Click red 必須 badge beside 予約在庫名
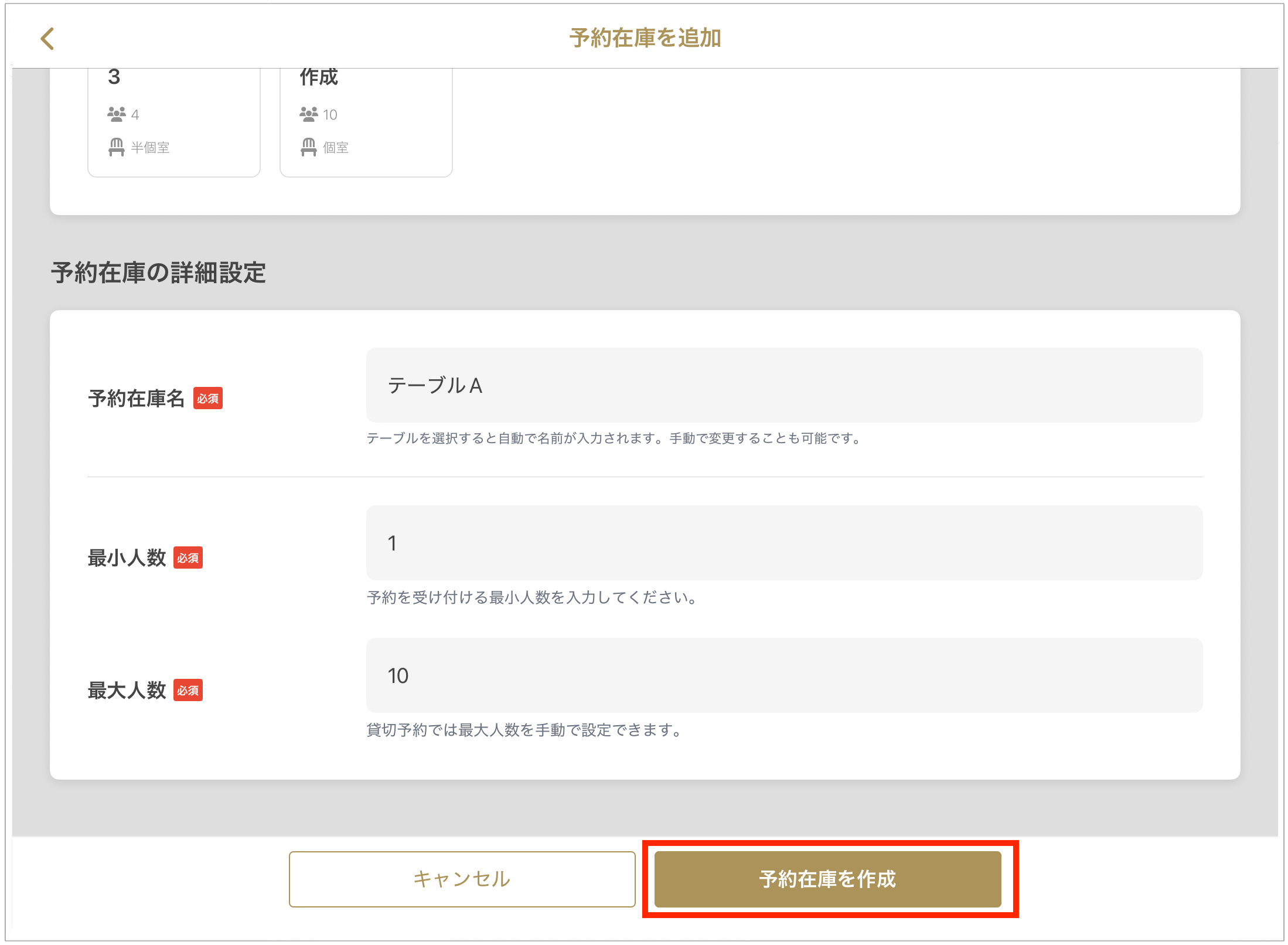Screen dimensions: 1288x945 pyautogui.click(x=208, y=399)
